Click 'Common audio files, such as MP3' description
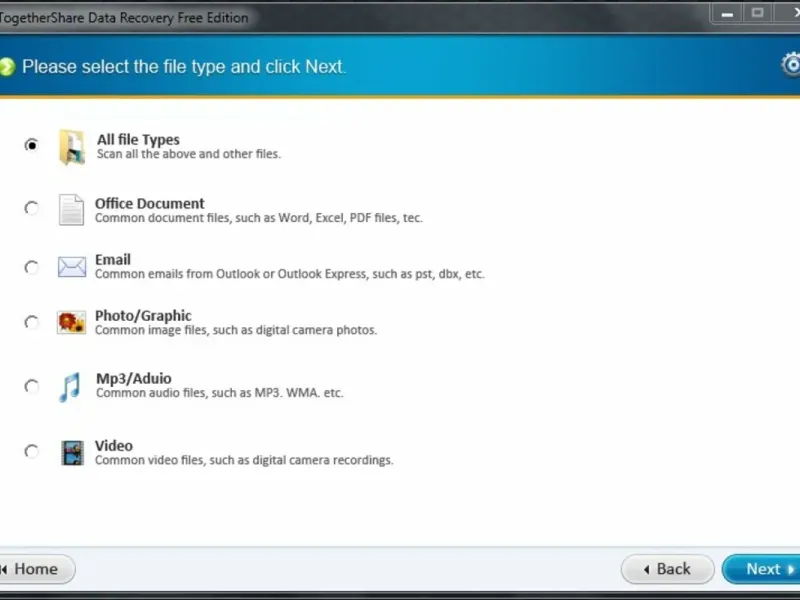 (220, 393)
